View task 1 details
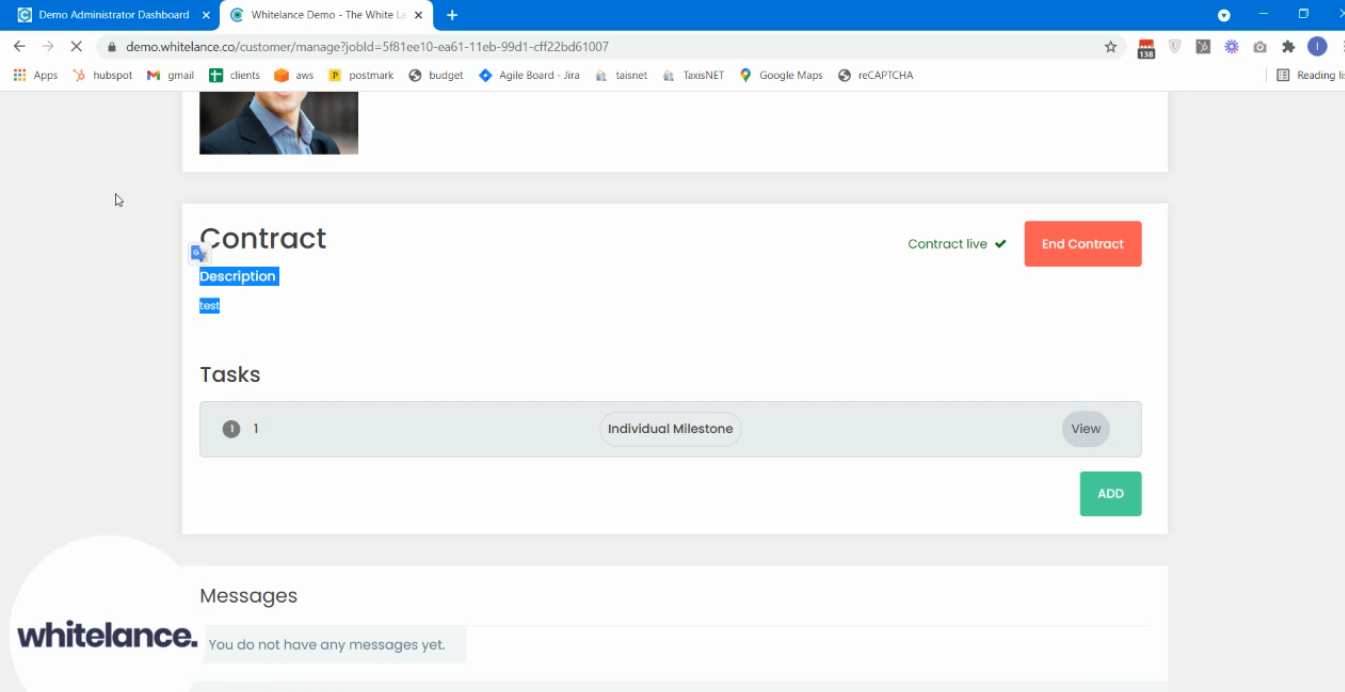 (x=1085, y=429)
